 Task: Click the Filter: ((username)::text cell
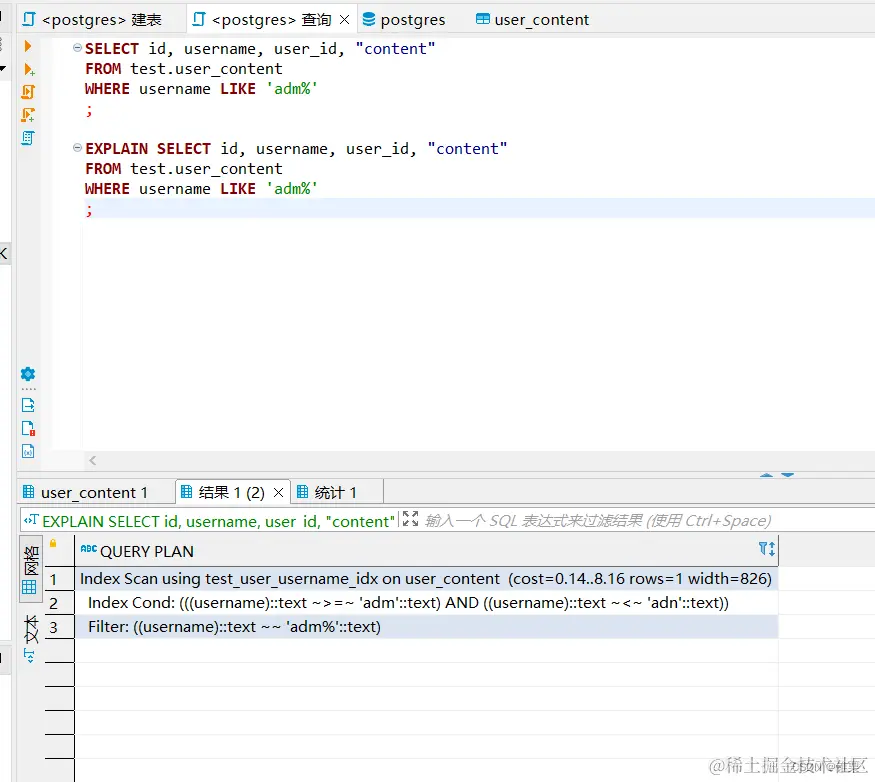click(426, 627)
